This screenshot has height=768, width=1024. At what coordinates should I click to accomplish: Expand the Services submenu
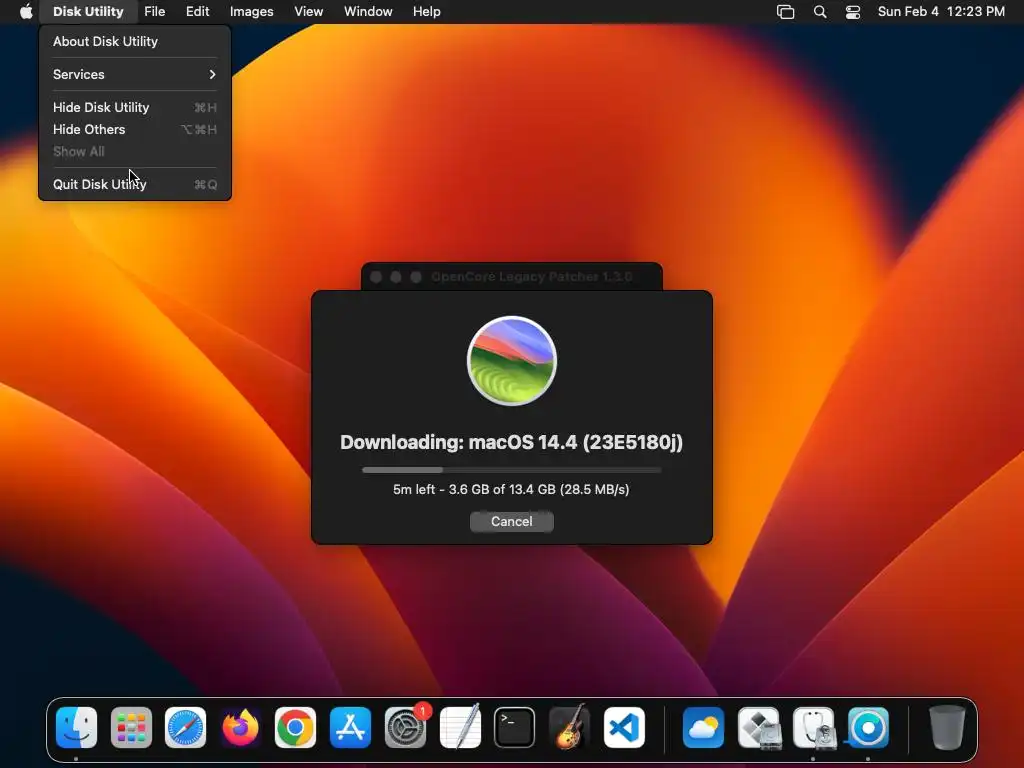(x=135, y=74)
